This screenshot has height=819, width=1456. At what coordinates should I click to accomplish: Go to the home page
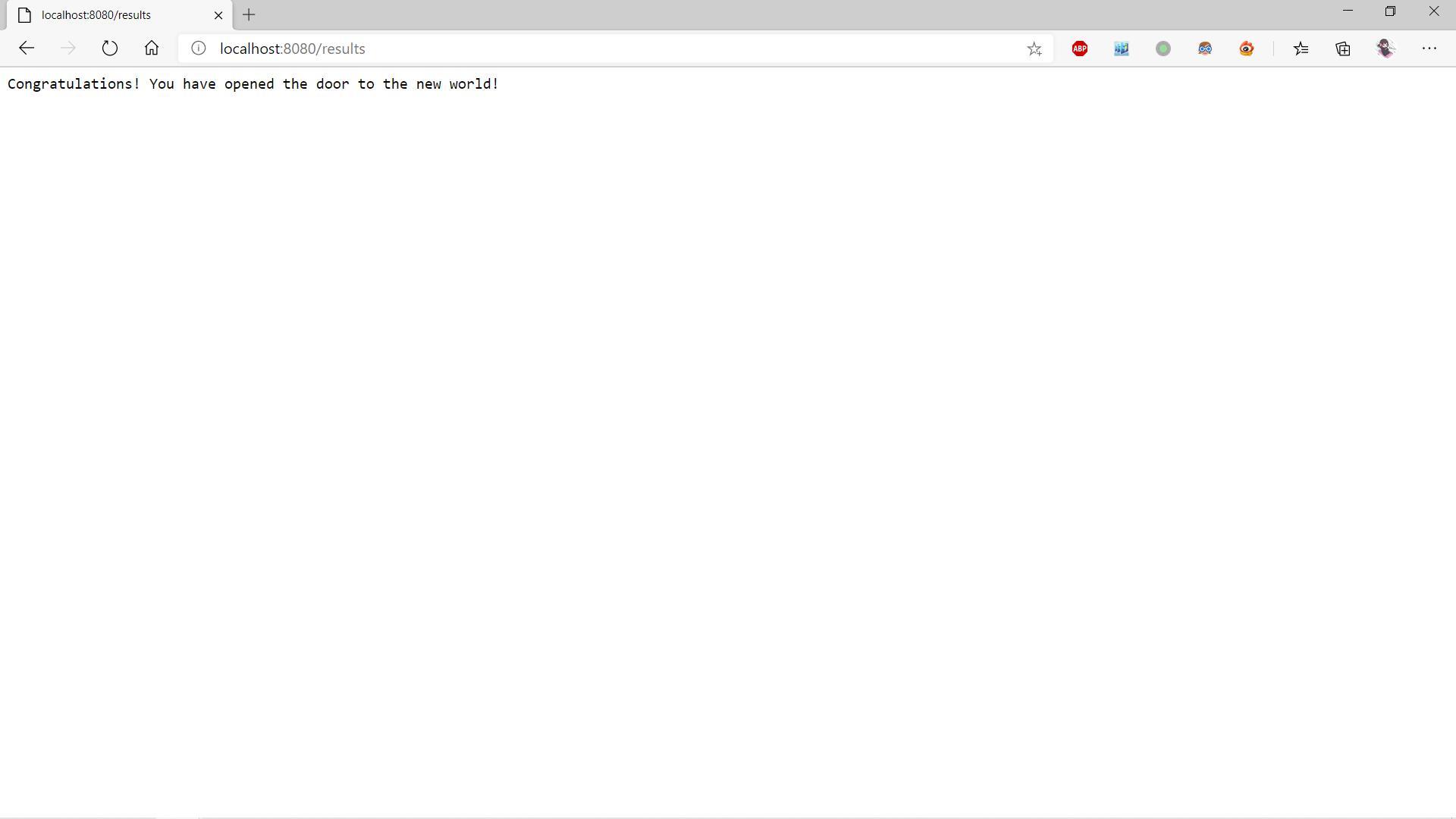152,49
